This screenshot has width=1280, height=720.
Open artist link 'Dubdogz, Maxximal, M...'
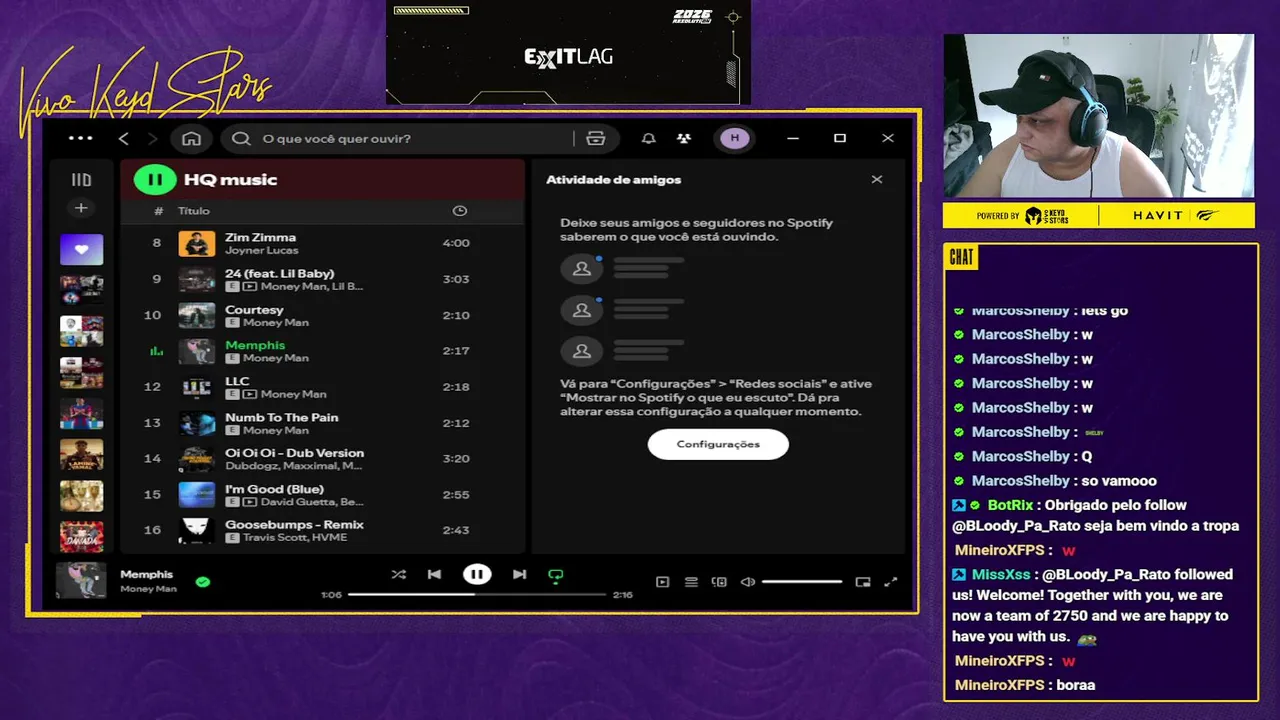(x=294, y=466)
